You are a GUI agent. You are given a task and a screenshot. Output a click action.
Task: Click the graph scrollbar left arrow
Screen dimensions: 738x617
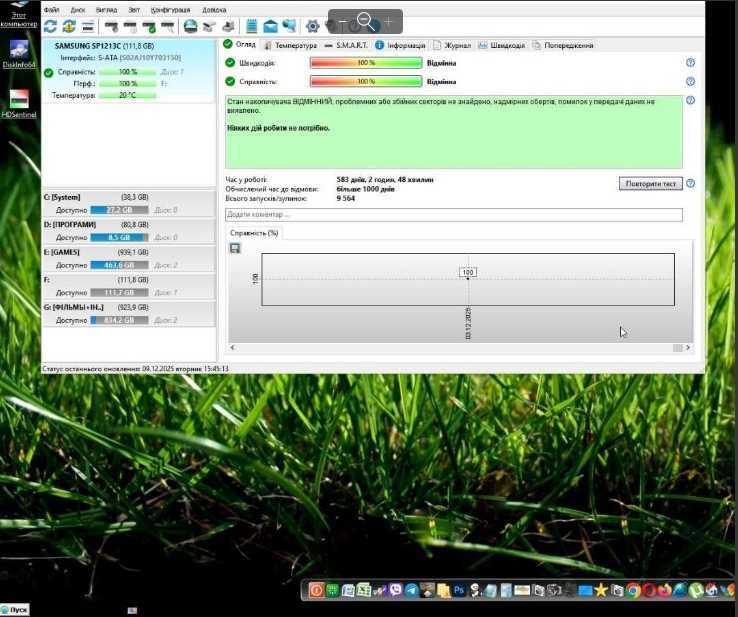click(233, 348)
